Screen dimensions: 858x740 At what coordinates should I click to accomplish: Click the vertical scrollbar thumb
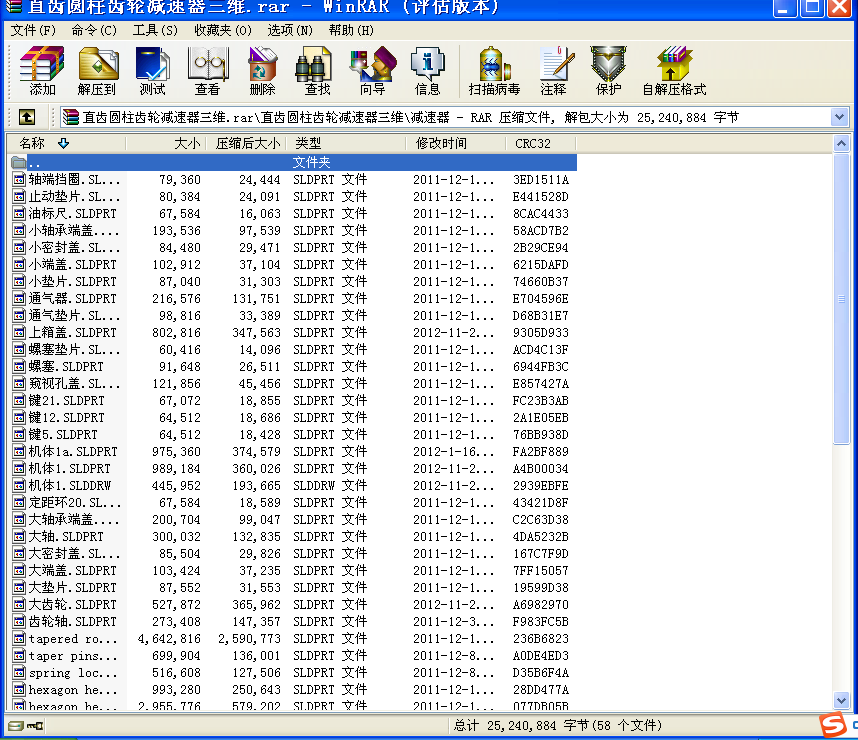tap(841, 299)
